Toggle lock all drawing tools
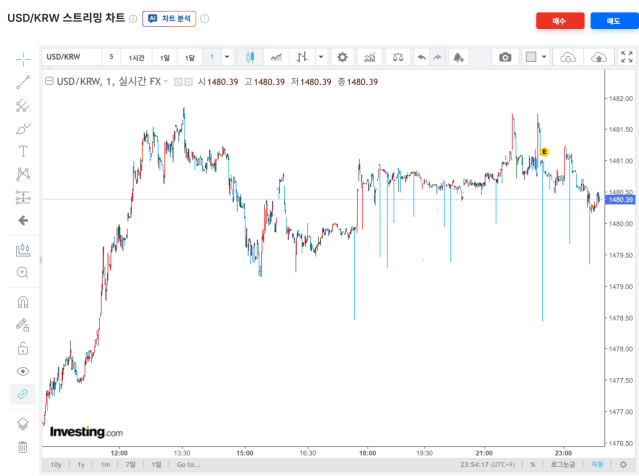The height and width of the screenshot is (476, 639). coord(23,348)
